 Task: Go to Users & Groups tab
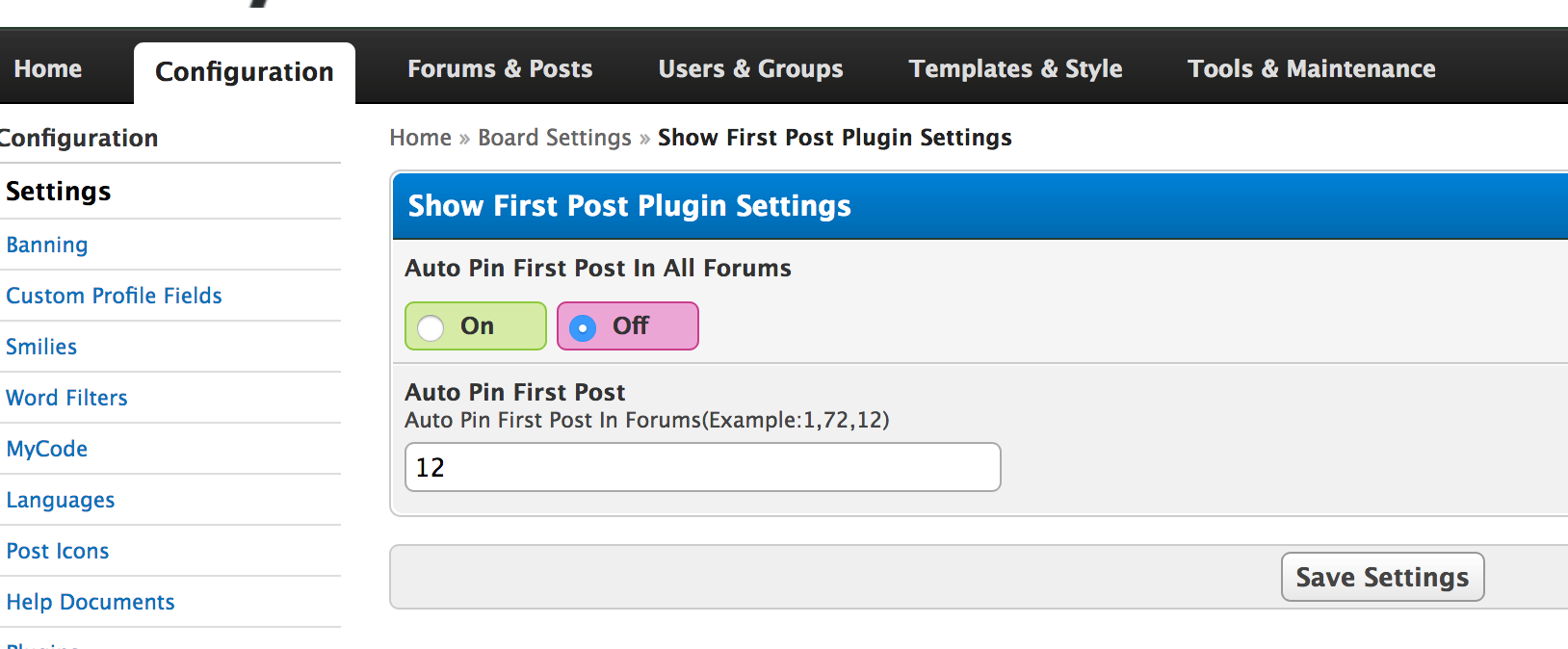click(x=750, y=69)
